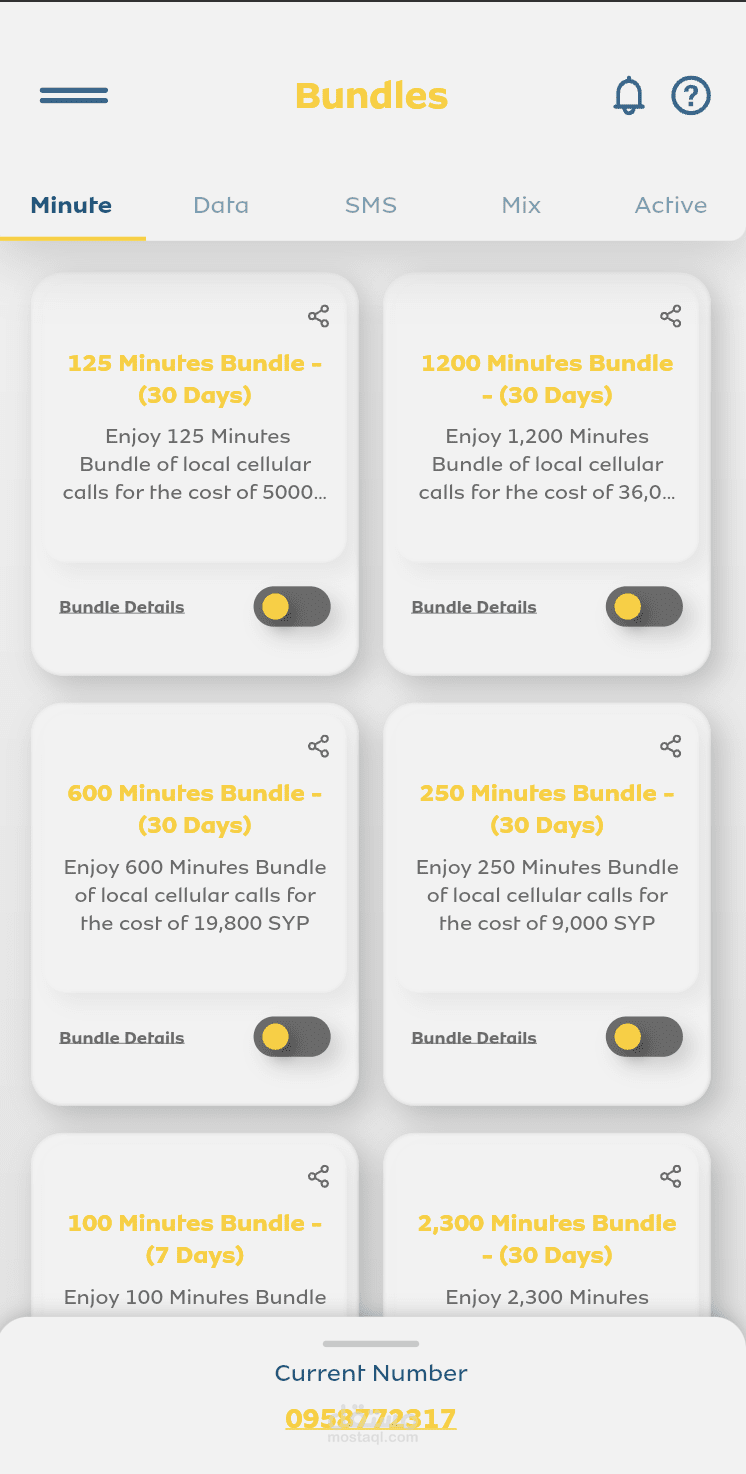
Task: Toggle on the 125 Minutes Bundle switch
Action: click(292, 607)
